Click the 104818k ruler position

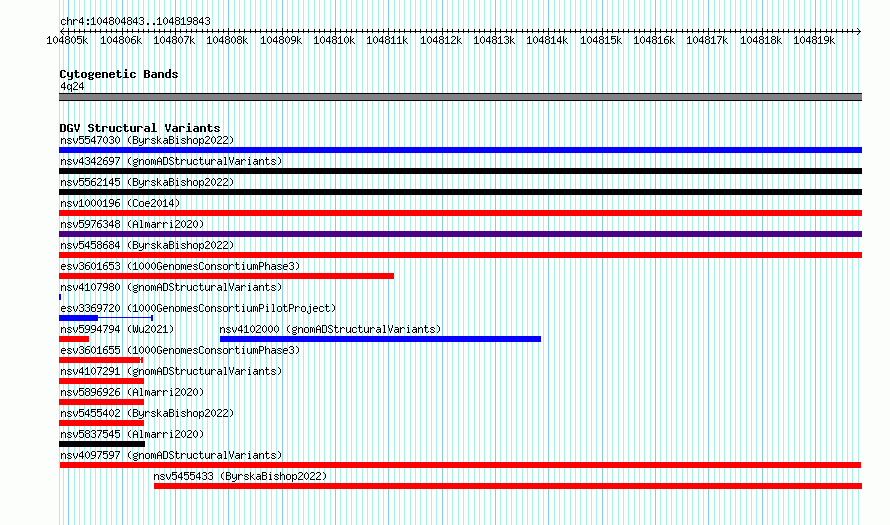(x=761, y=40)
